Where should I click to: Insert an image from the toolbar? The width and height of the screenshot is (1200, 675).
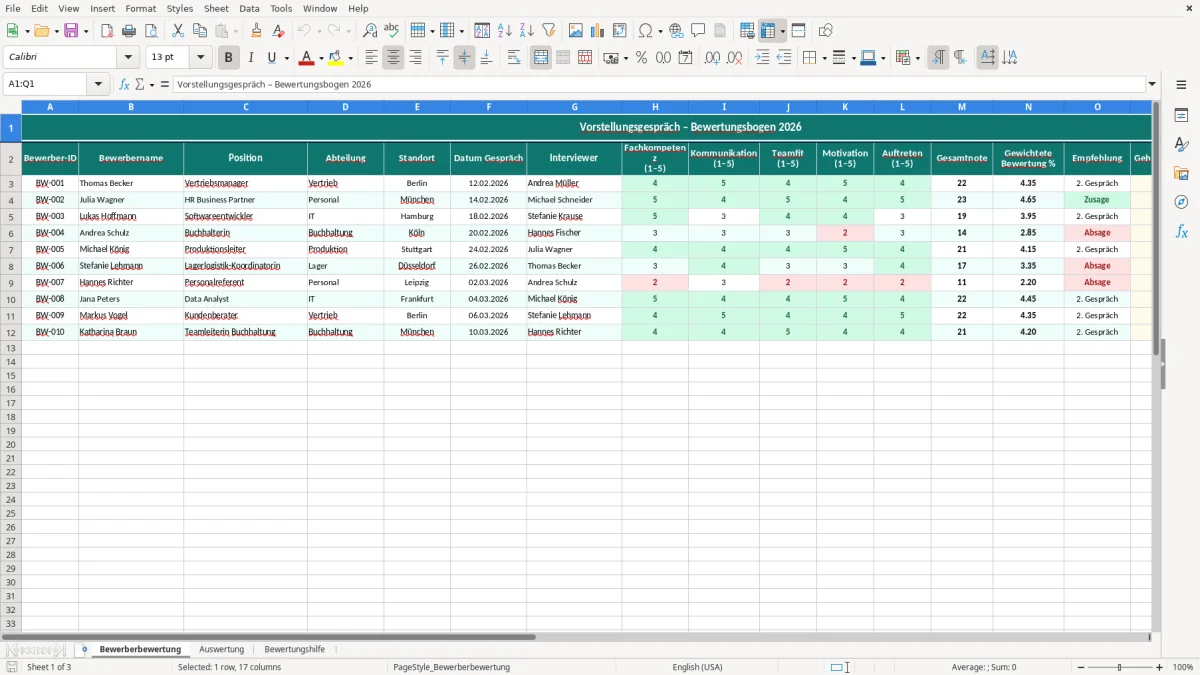point(576,31)
